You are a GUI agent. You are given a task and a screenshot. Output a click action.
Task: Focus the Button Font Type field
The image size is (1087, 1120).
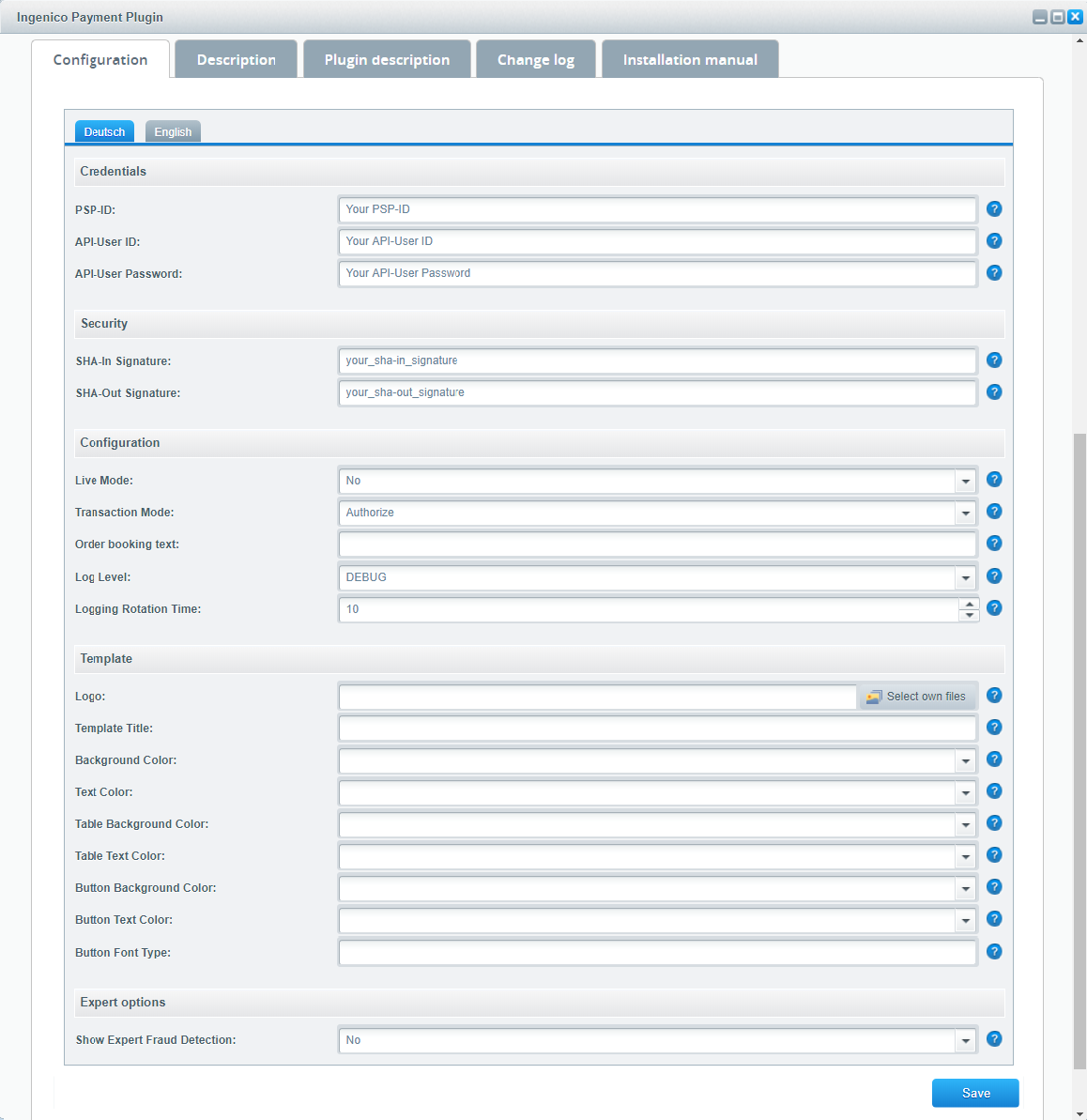(657, 953)
